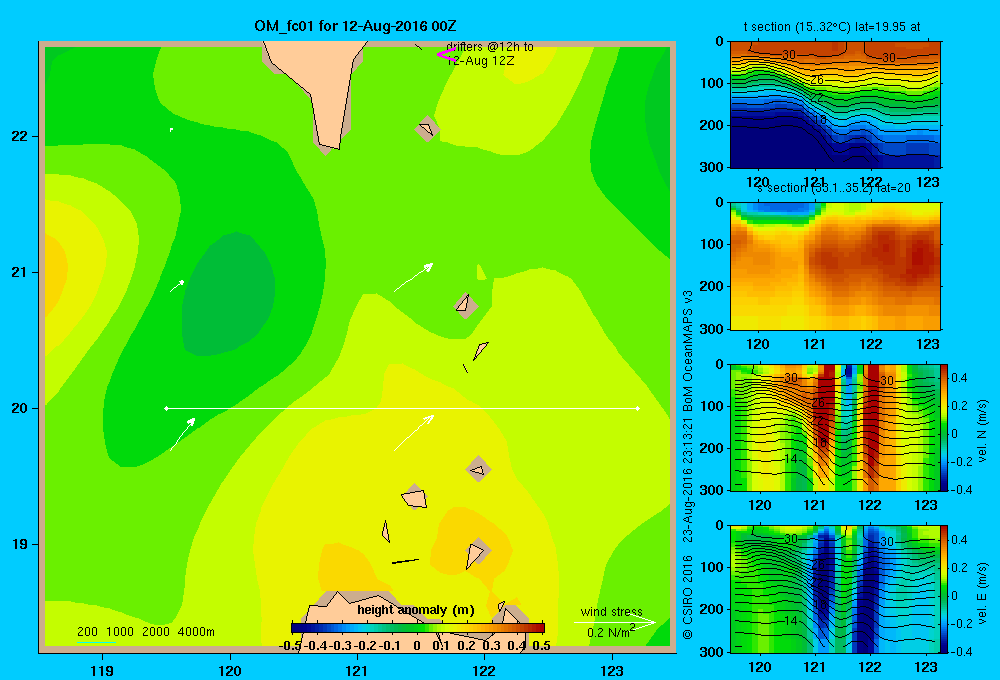Click the small current arrow west of the dark green eddy
Screen dimensions: 1000x680
pos(177,286)
